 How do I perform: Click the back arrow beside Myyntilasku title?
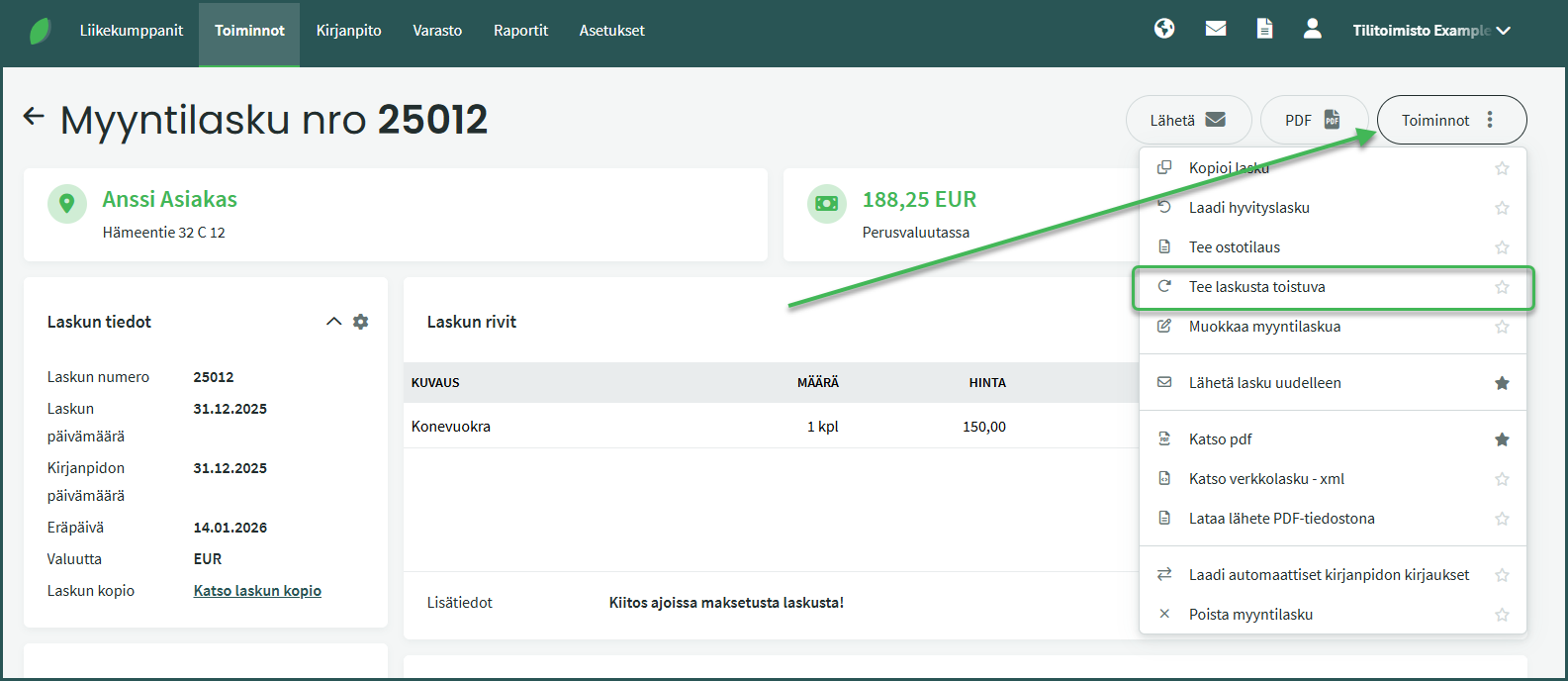point(34,117)
